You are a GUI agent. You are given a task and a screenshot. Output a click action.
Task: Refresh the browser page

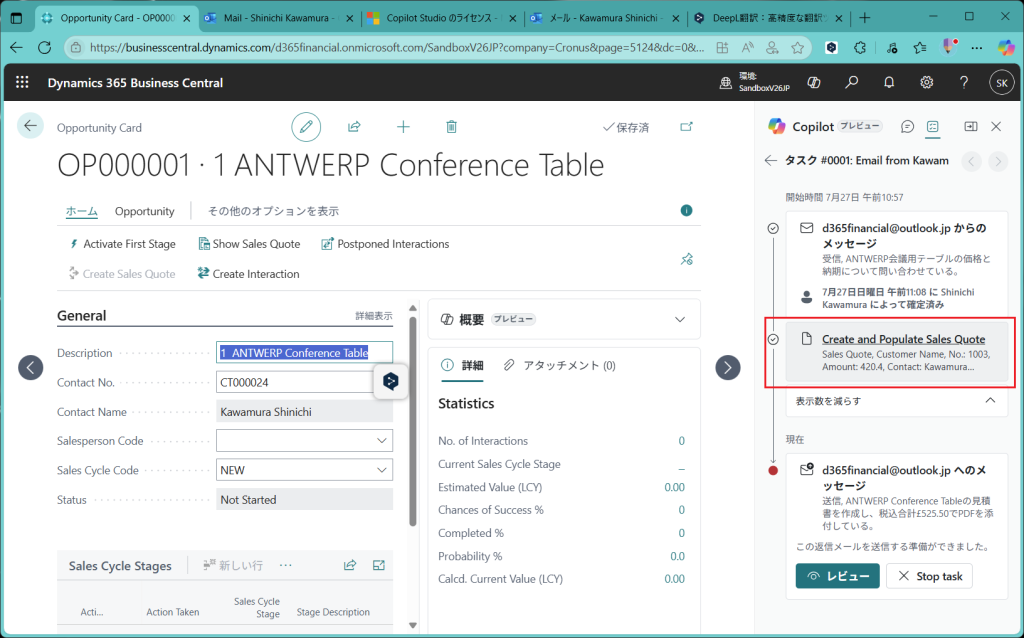point(44,47)
